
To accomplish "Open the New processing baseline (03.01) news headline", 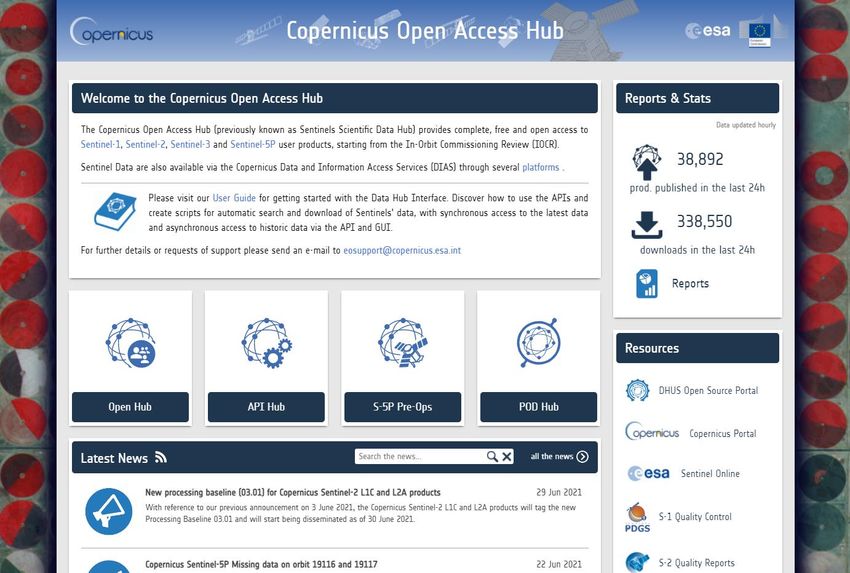I will [293, 492].
